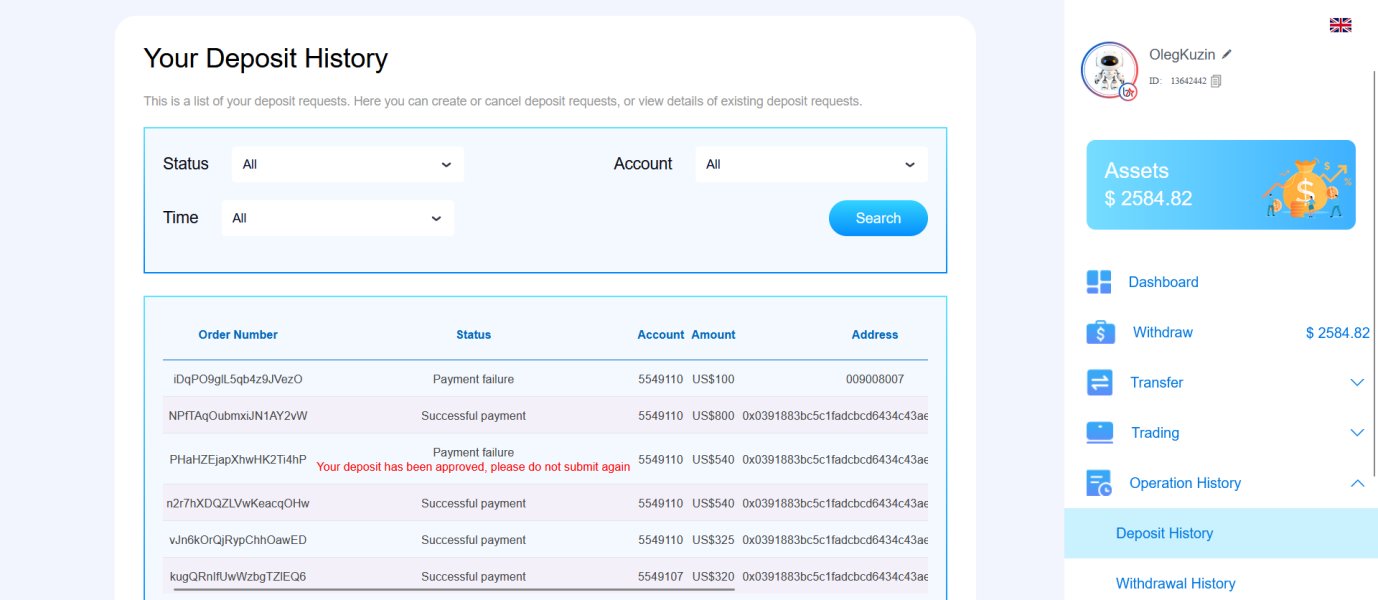Click the Trading laptop icon
The height and width of the screenshot is (600, 1378).
point(1099,433)
